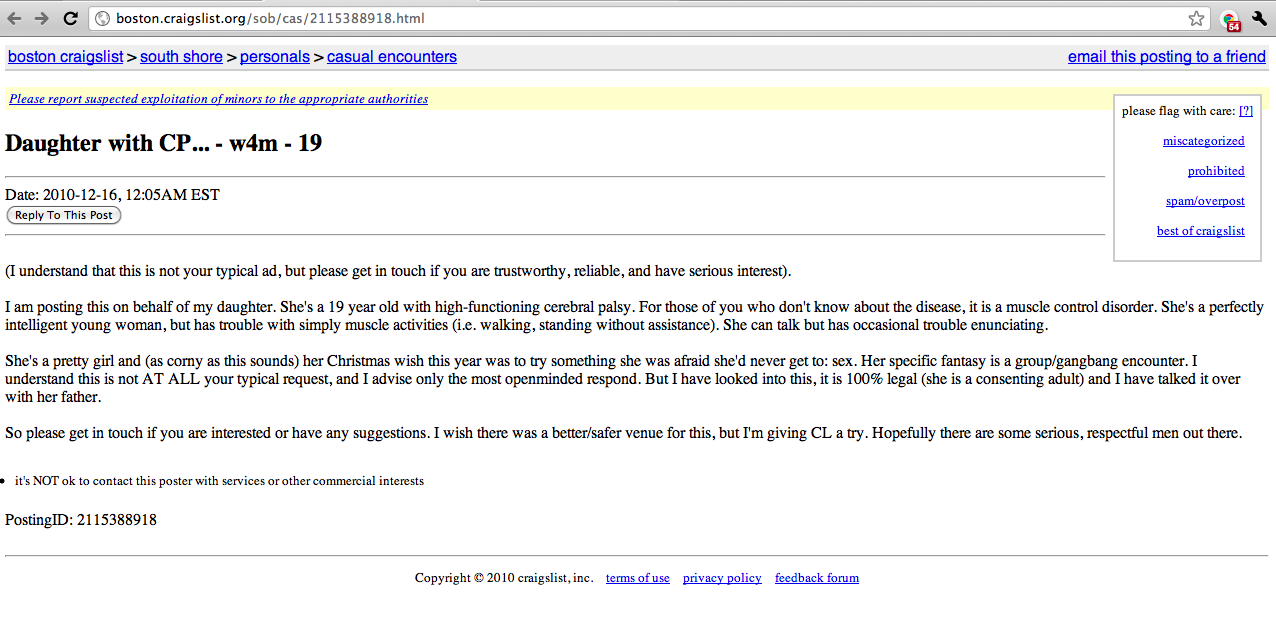The width and height of the screenshot is (1276, 636).
Task: Open the Chrome wrench menu
Action: click(x=1259, y=18)
